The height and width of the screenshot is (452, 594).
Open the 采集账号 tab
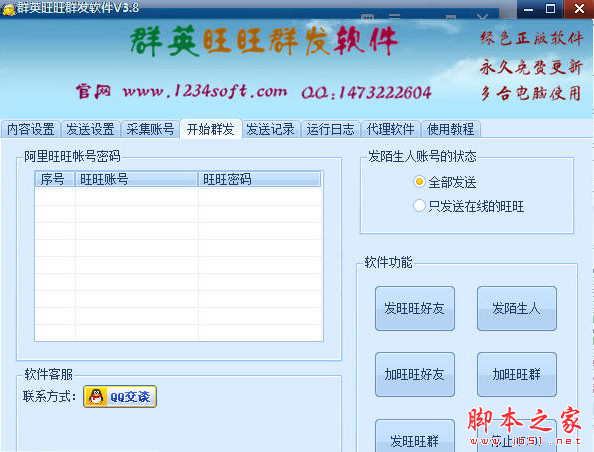(x=150, y=129)
